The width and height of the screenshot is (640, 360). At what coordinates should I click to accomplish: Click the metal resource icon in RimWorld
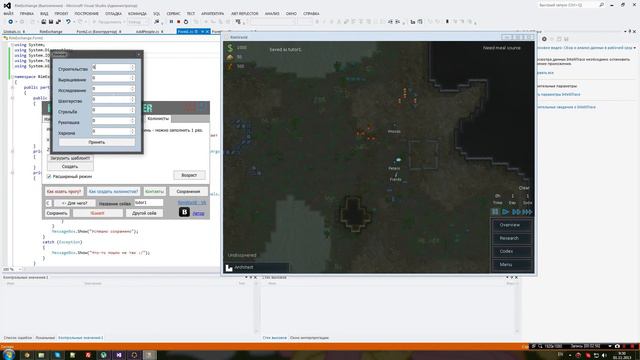tap(230, 66)
